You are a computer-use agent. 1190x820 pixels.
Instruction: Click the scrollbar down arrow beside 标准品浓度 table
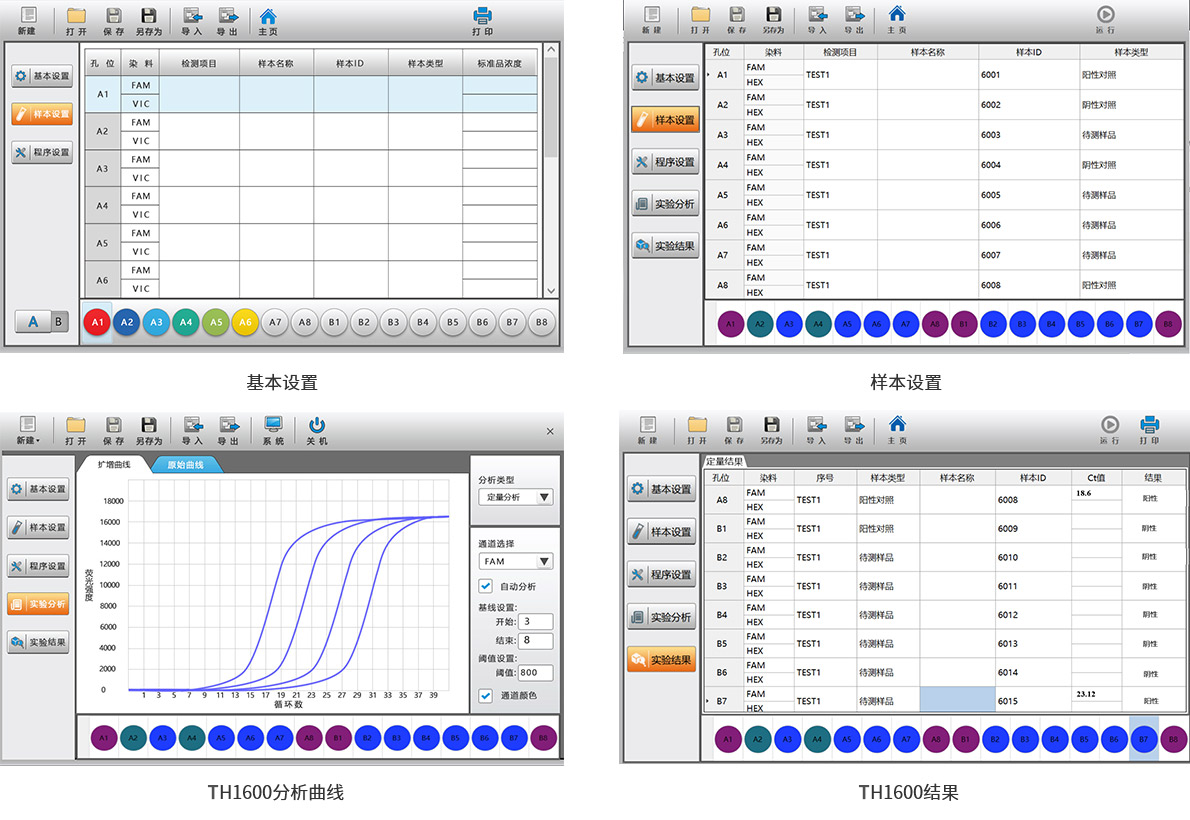coord(551,290)
